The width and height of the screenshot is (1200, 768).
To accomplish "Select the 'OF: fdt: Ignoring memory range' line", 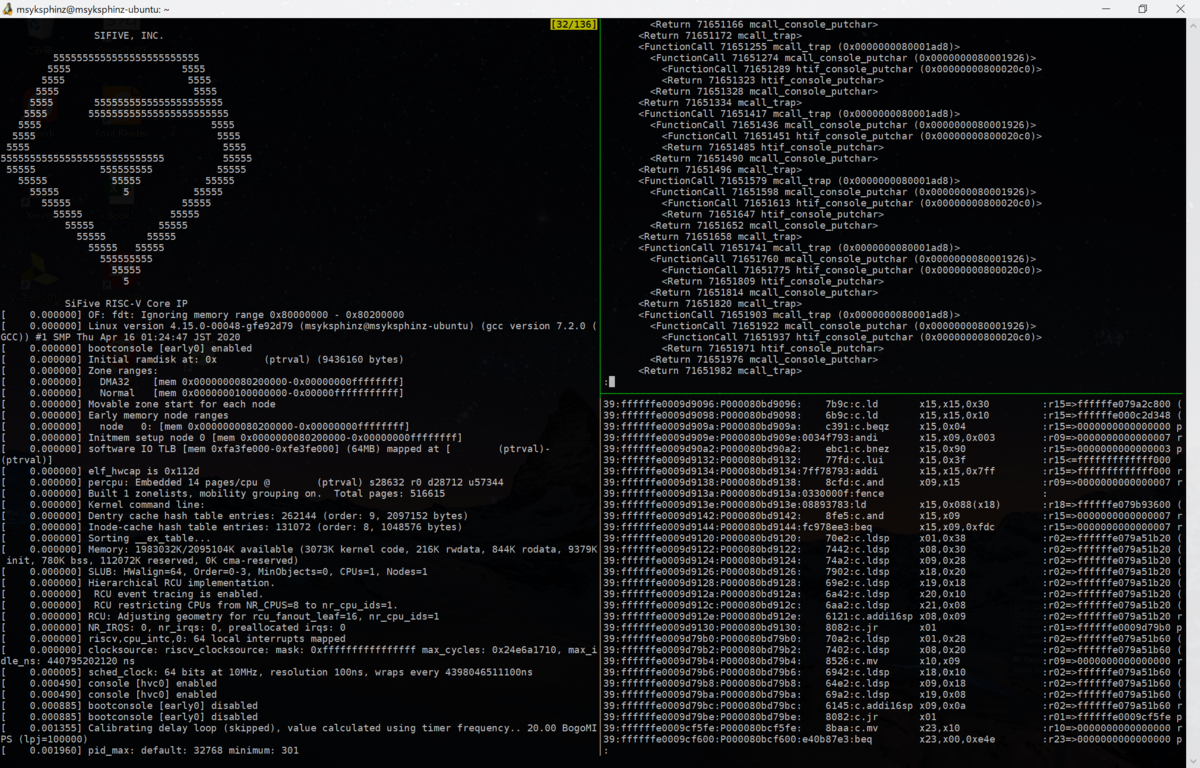I will pos(203,315).
